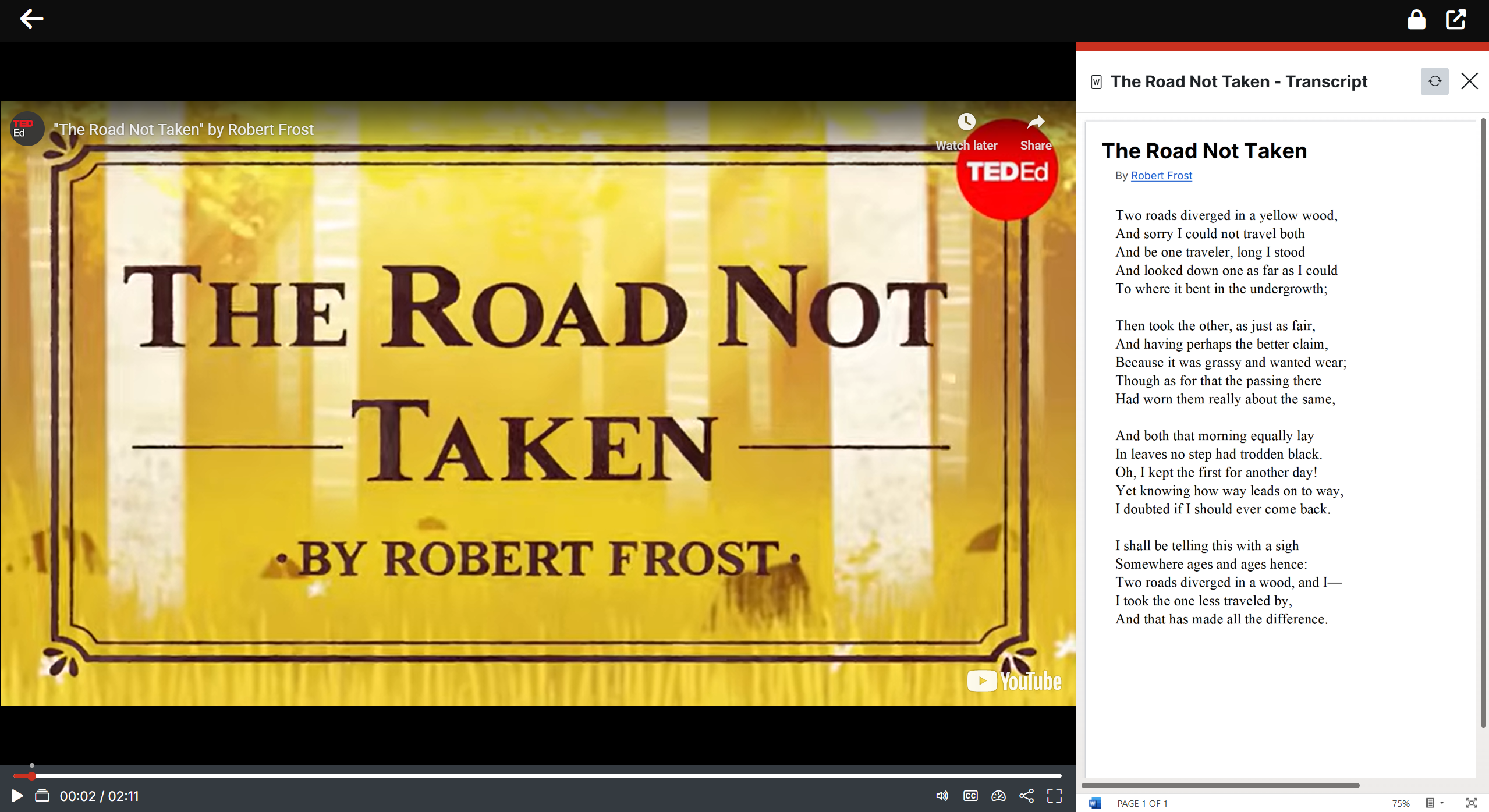Click the red playhead marker on timeline

31,776
